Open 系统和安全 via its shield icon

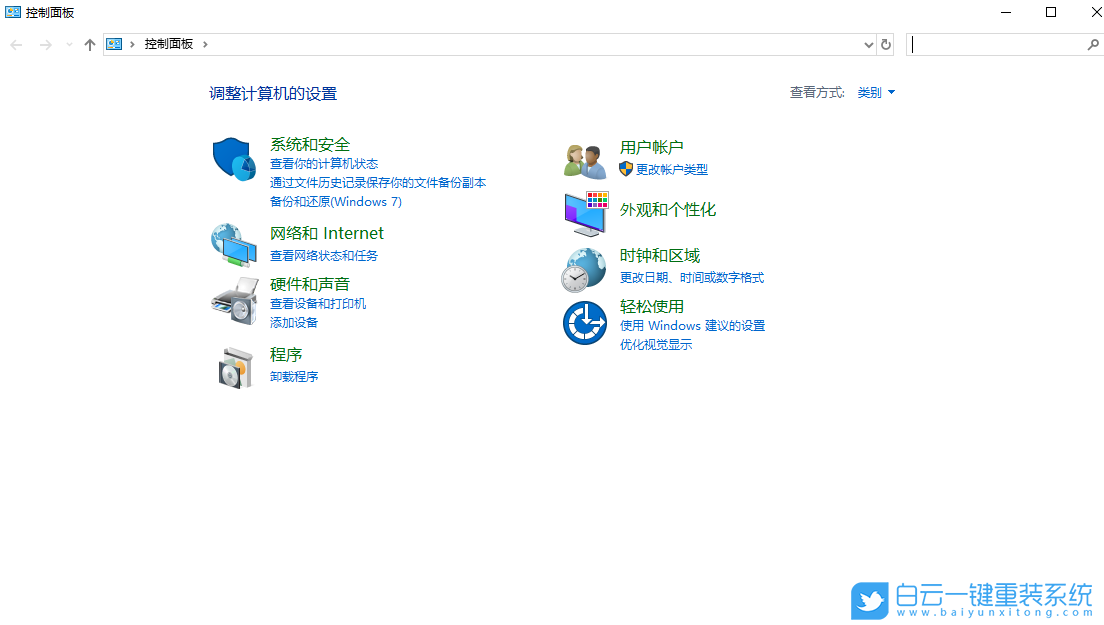click(x=233, y=158)
